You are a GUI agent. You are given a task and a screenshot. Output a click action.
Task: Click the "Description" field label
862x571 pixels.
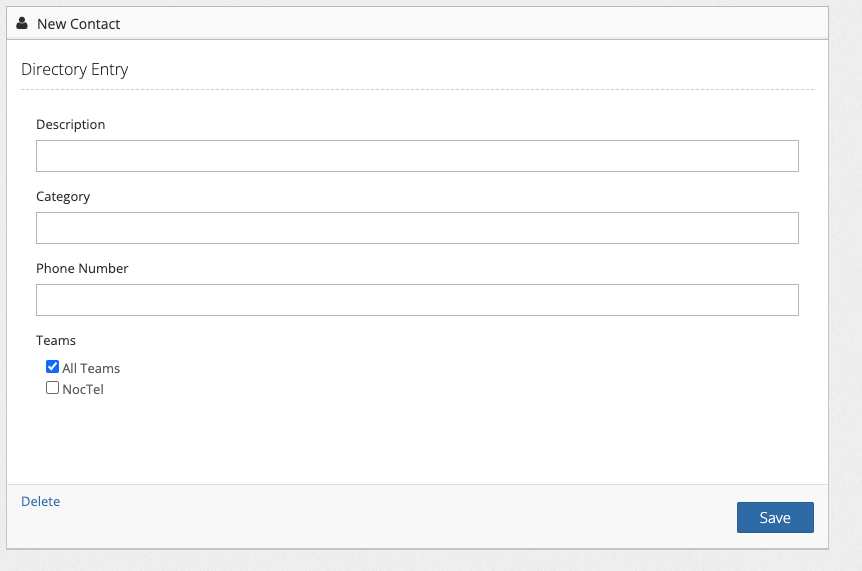70,125
